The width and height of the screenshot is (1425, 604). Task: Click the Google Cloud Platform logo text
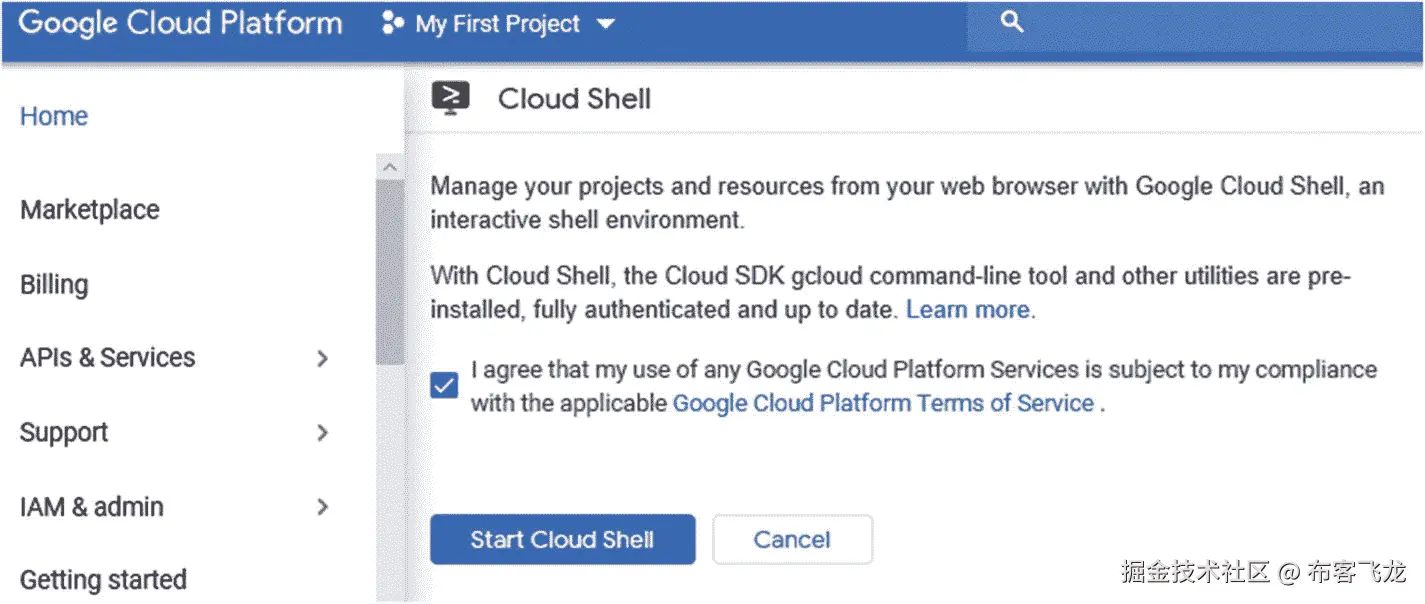[180, 24]
